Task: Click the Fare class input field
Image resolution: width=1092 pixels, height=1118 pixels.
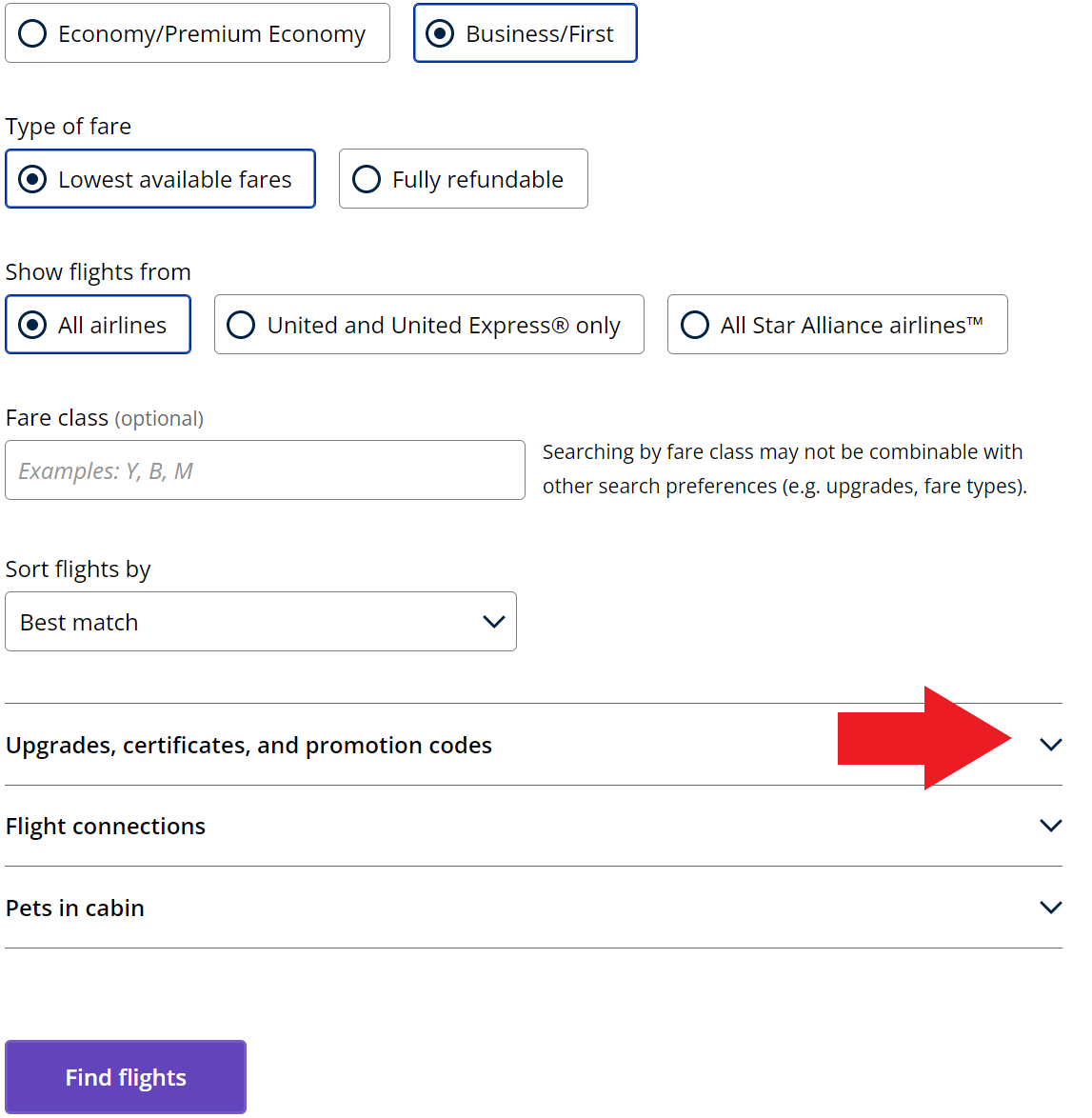Action: tap(266, 469)
